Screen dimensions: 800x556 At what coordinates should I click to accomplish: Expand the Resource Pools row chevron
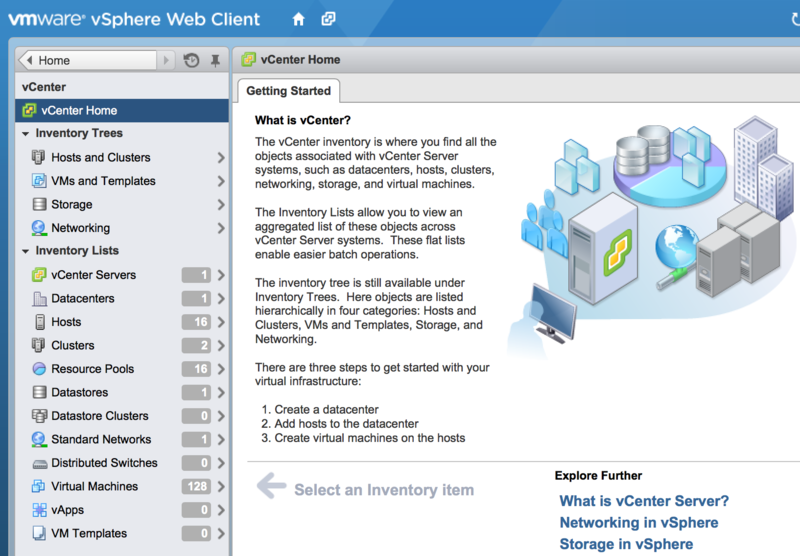(221, 369)
